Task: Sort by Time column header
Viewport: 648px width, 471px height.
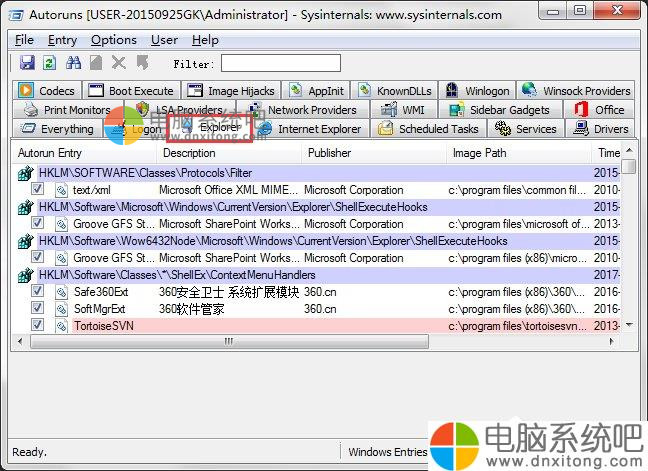Action: point(607,153)
